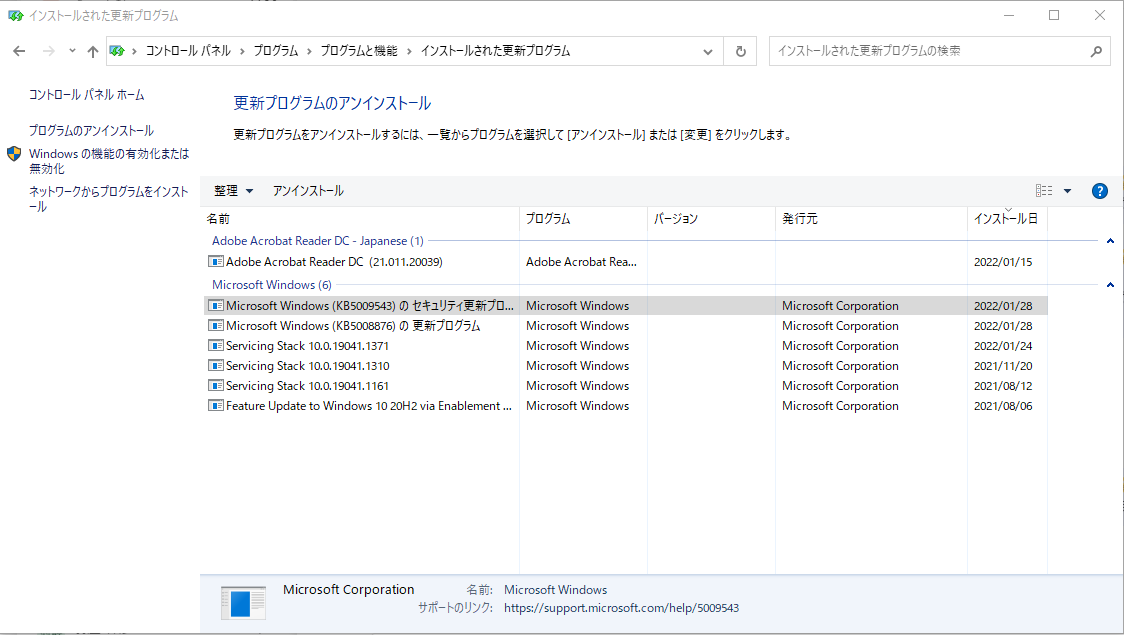Go up one level with up arrow
This screenshot has height=635, width=1124.
point(93,51)
